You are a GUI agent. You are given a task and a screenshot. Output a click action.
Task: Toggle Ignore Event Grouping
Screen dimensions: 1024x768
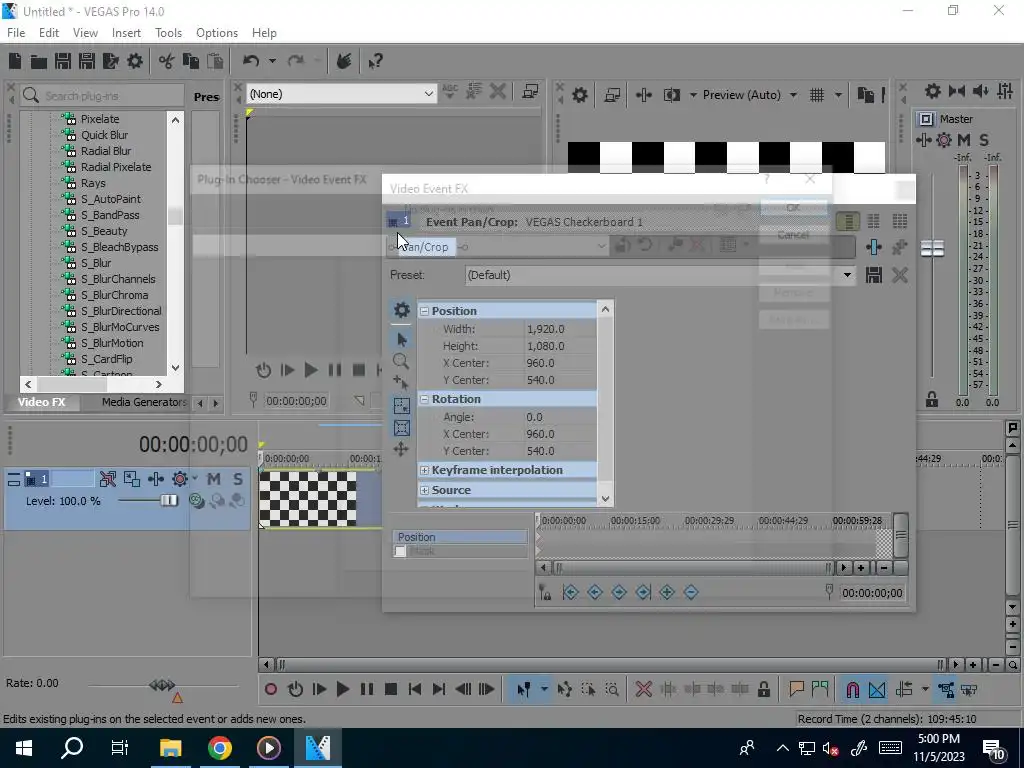[969, 690]
